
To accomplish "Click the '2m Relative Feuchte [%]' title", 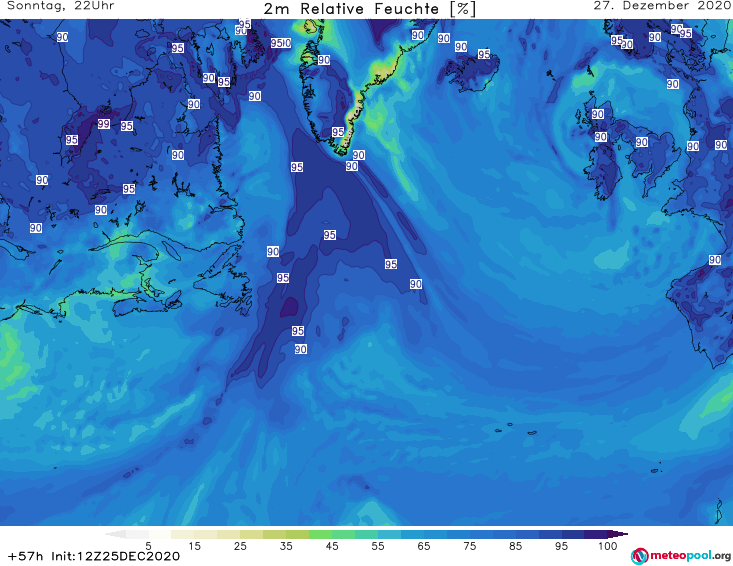I will 369,9.
